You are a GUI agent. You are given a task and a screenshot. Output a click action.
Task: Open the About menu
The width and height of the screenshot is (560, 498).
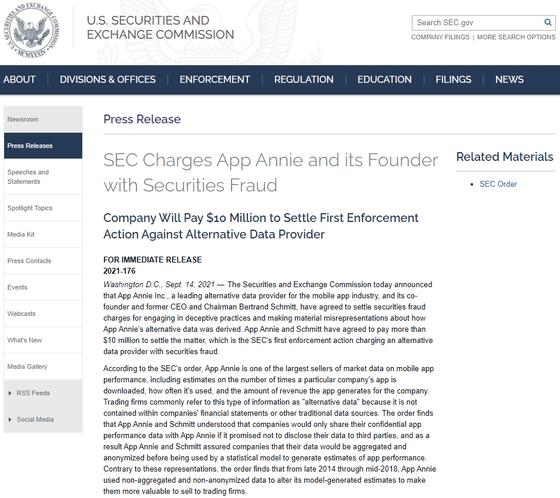(19, 79)
